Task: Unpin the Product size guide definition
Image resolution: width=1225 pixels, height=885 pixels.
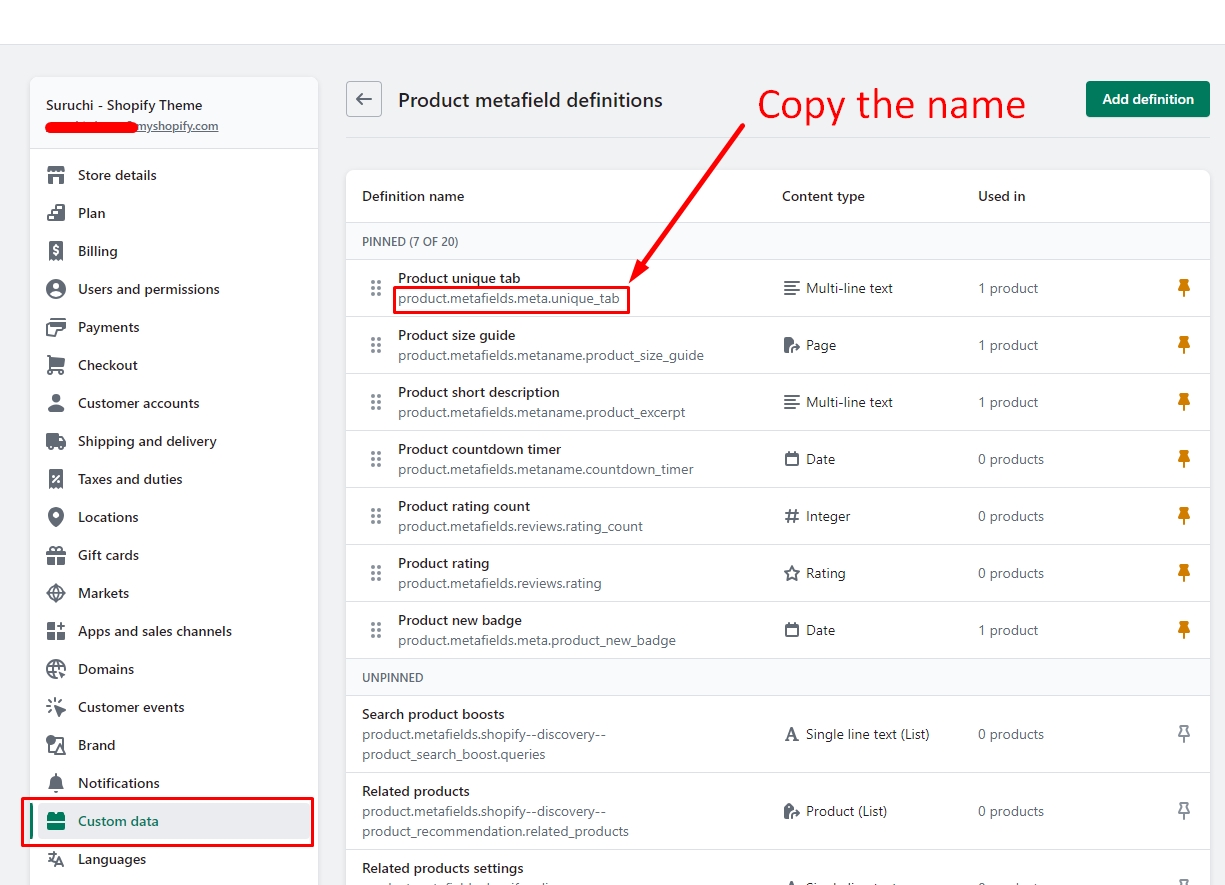Action: 1183,345
